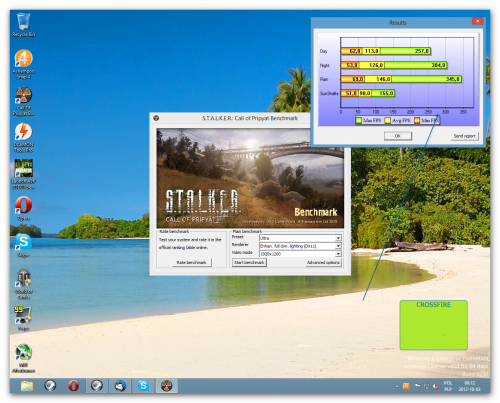Expand the Renderer dropdown list
The image size is (500, 403).
(338, 246)
